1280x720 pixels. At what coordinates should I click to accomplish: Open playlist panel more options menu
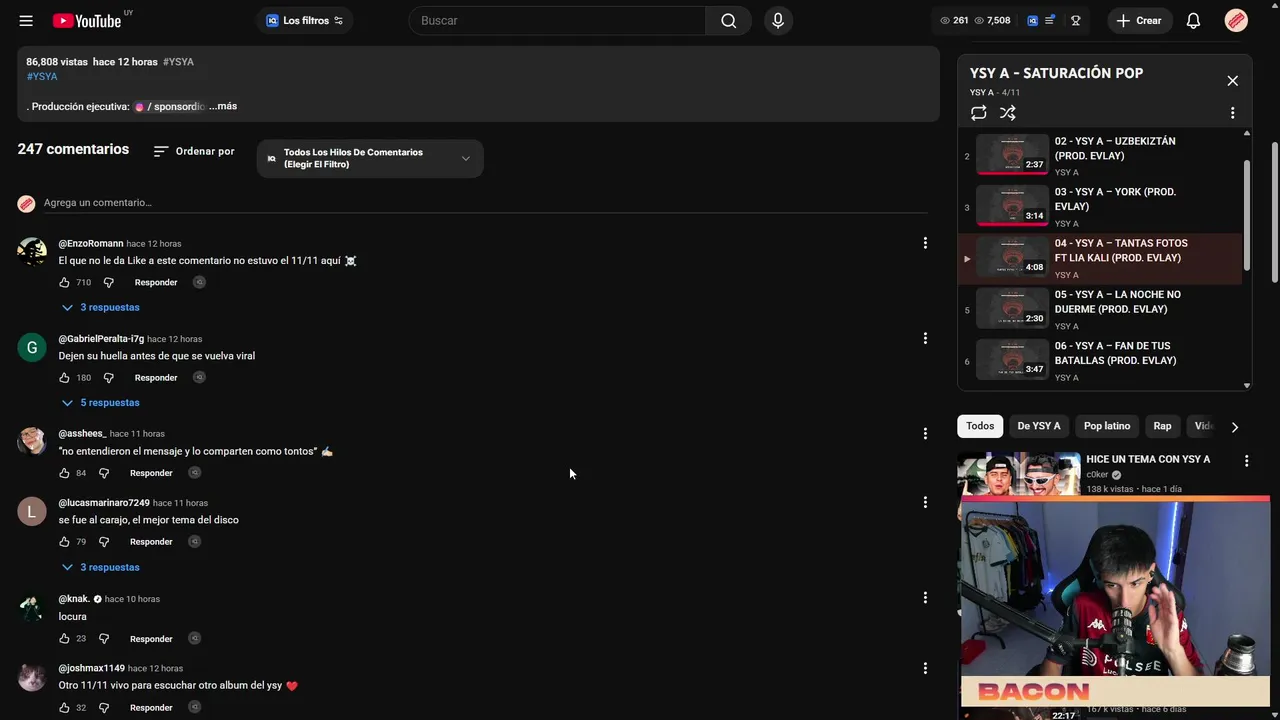(1232, 113)
